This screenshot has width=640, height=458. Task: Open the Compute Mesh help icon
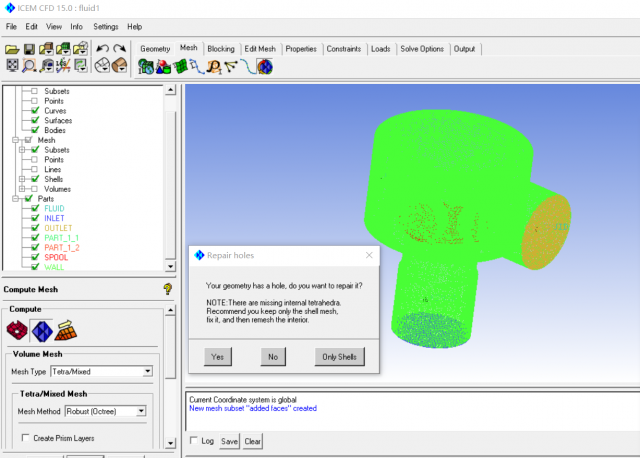pos(168,289)
